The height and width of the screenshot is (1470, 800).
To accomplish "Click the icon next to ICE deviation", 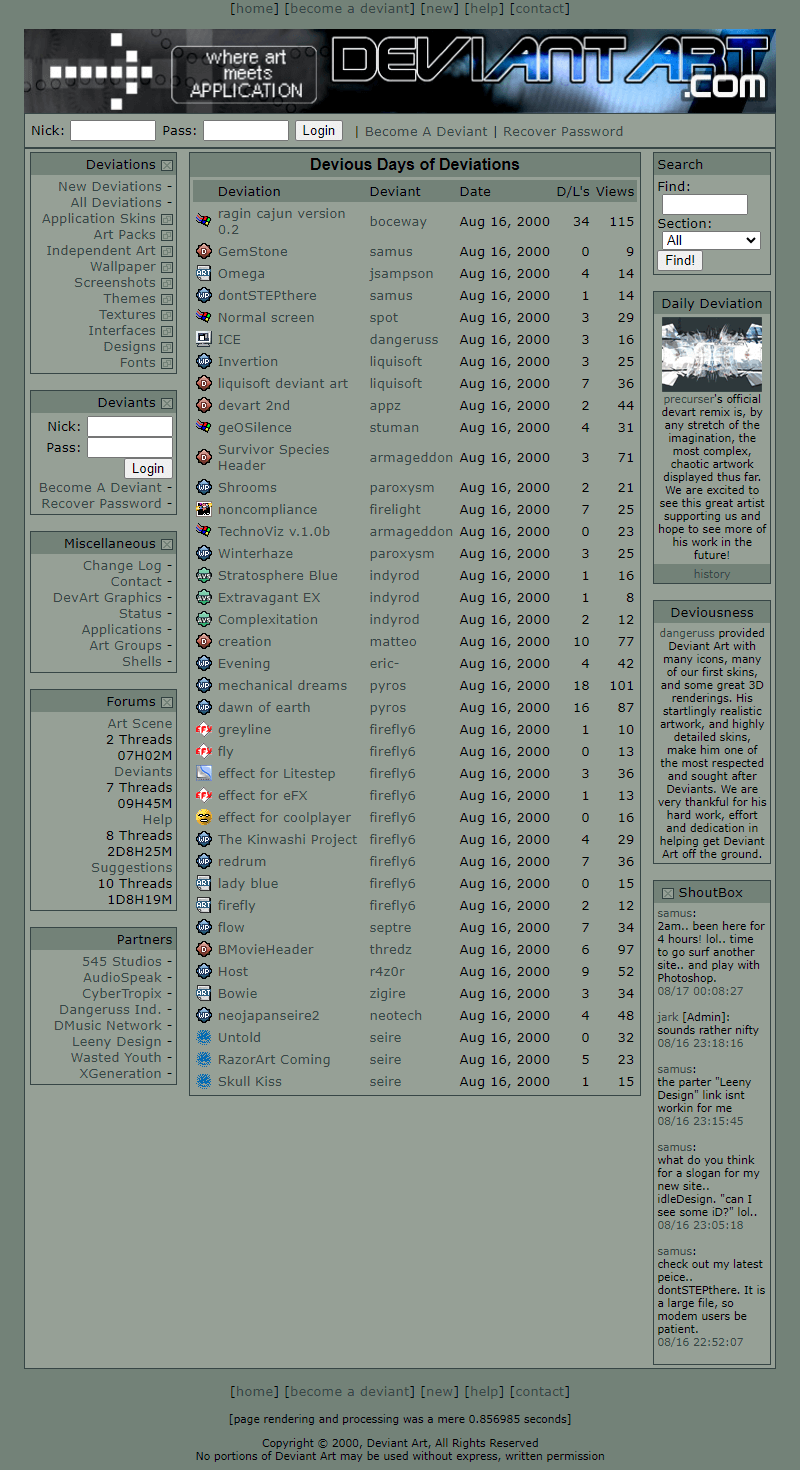I will (204, 340).
